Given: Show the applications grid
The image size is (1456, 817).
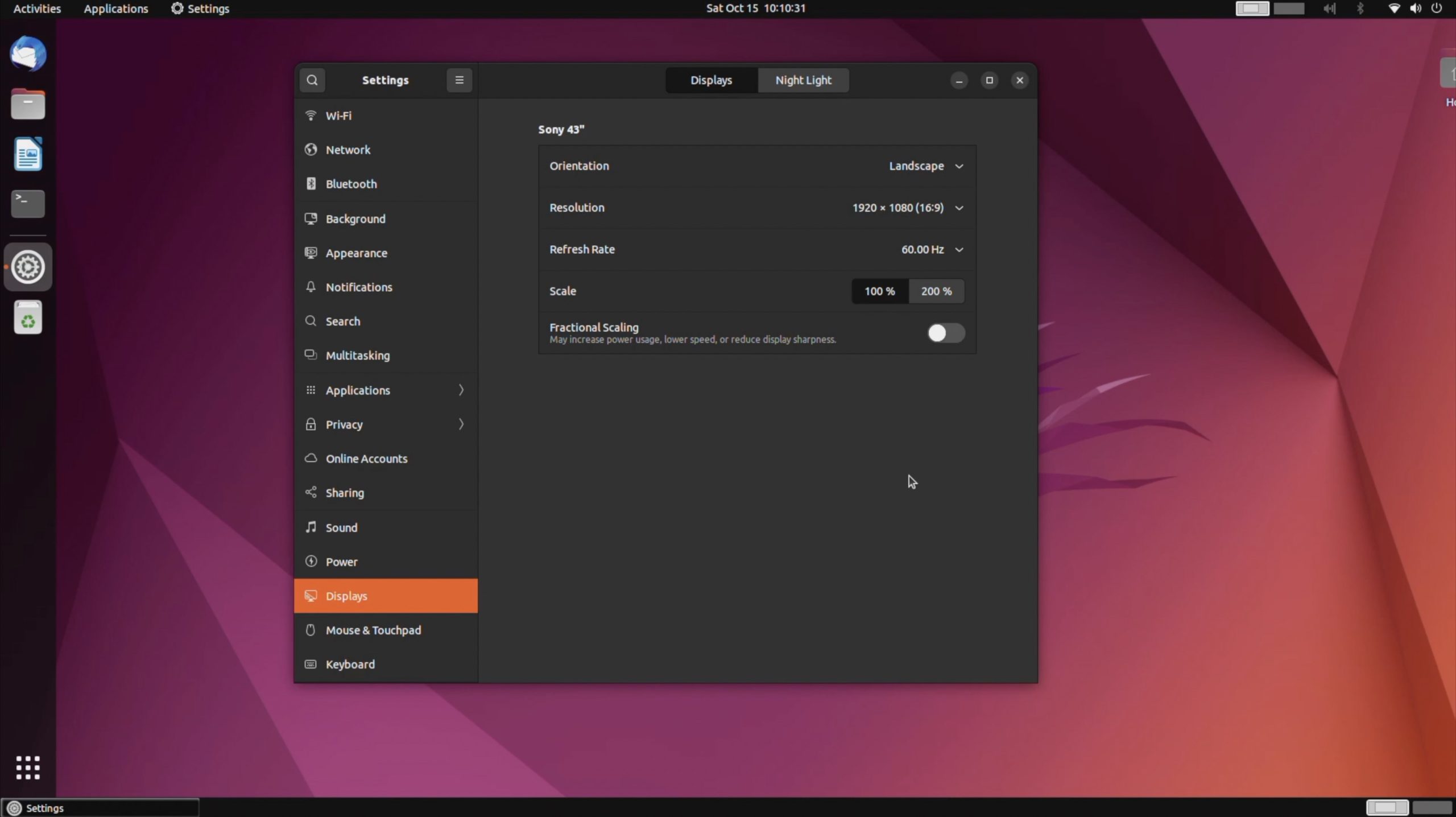Looking at the screenshot, I should pyautogui.click(x=28, y=768).
